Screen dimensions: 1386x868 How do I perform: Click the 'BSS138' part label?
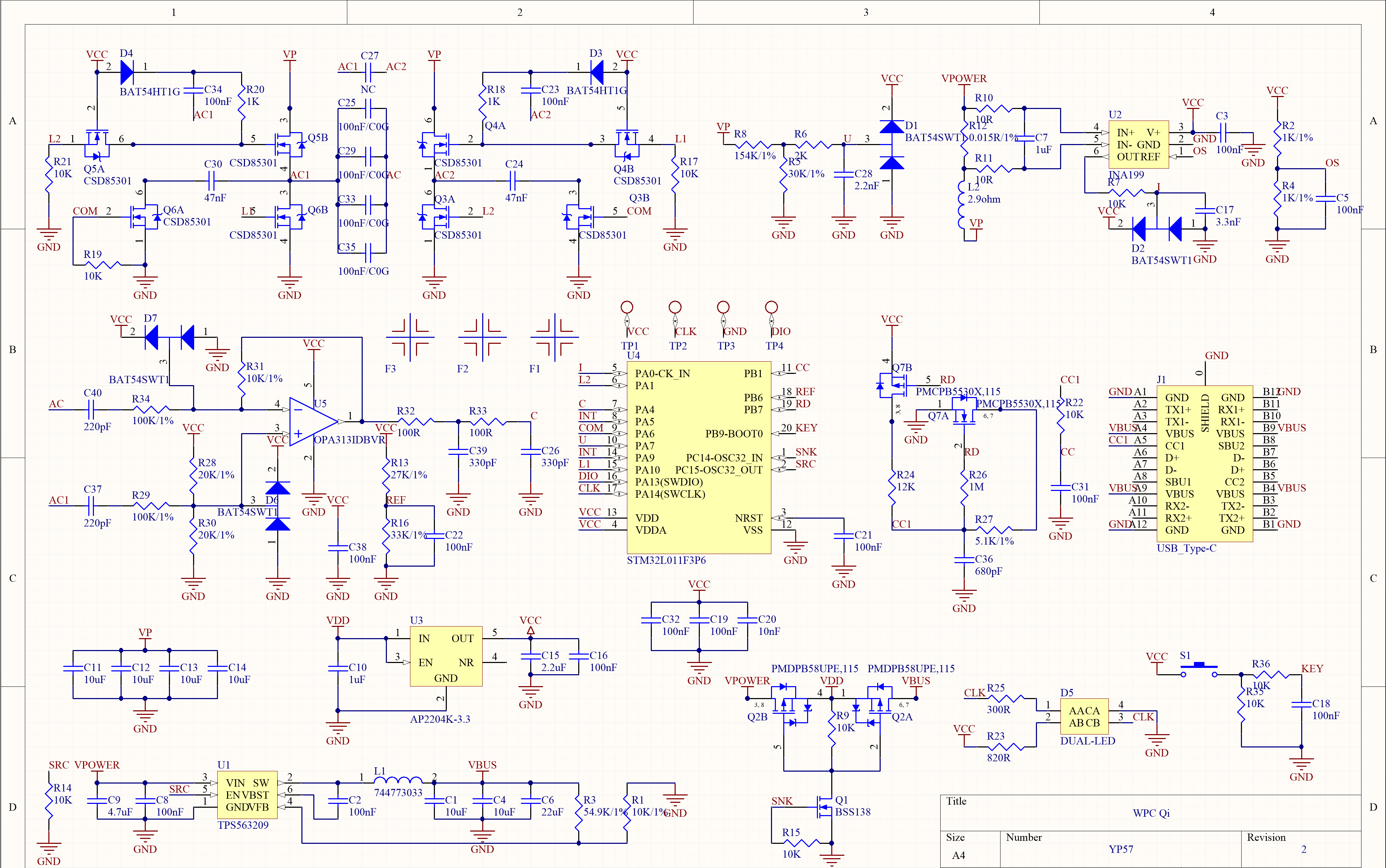[853, 812]
